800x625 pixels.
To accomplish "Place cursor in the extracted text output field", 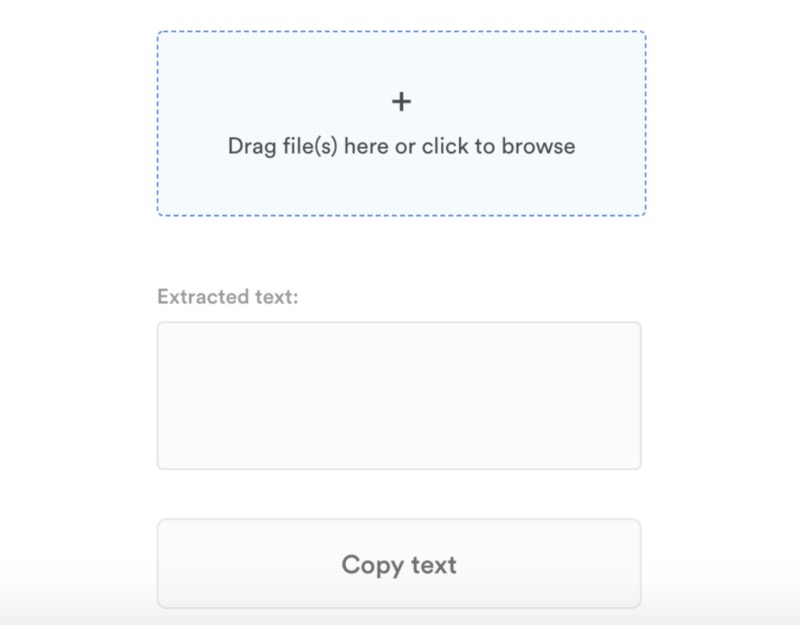I will [399, 395].
